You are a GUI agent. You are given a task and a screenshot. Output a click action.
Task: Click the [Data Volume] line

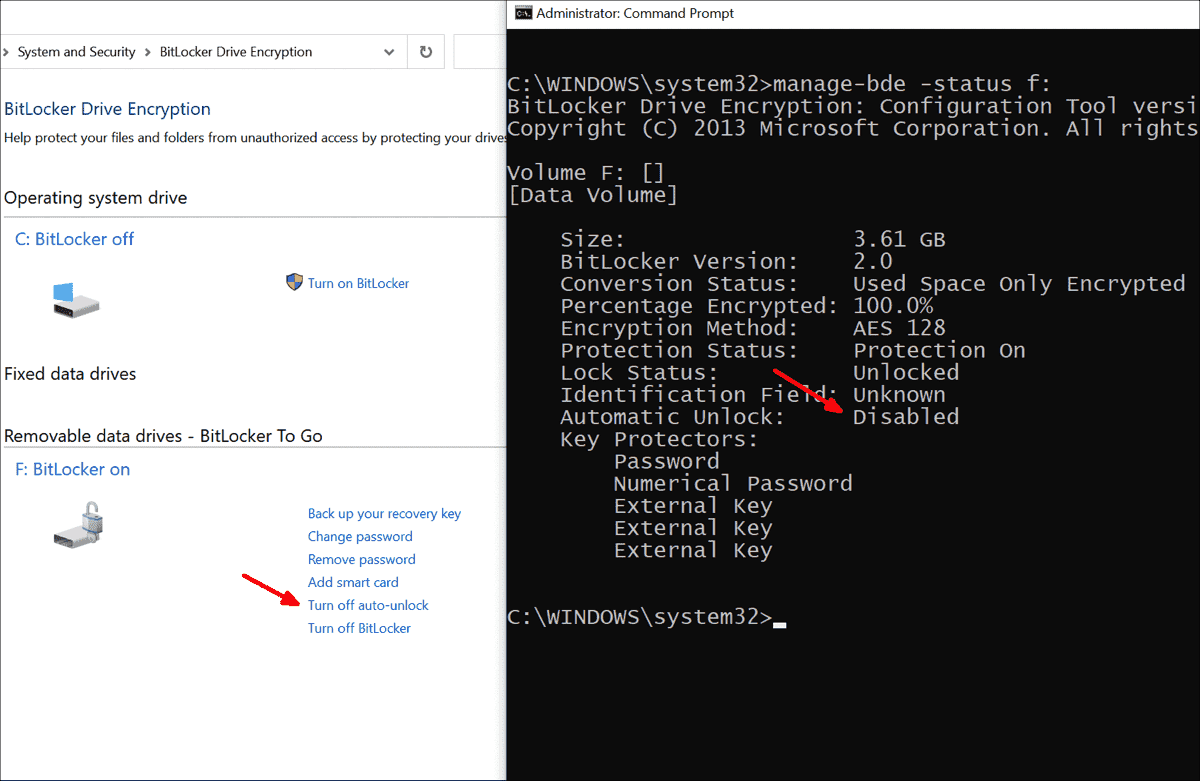[592, 195]
